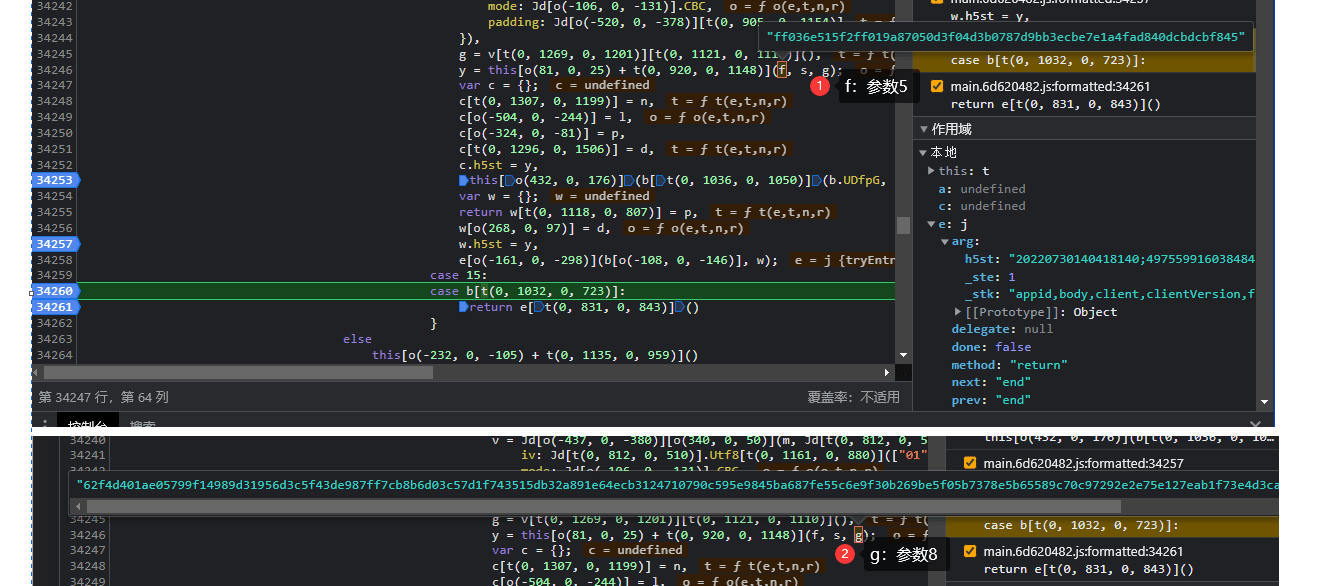Click the red badge 1 near f 参数5 popup
The image size is (1321, 586).
click(x=819, y=85)
